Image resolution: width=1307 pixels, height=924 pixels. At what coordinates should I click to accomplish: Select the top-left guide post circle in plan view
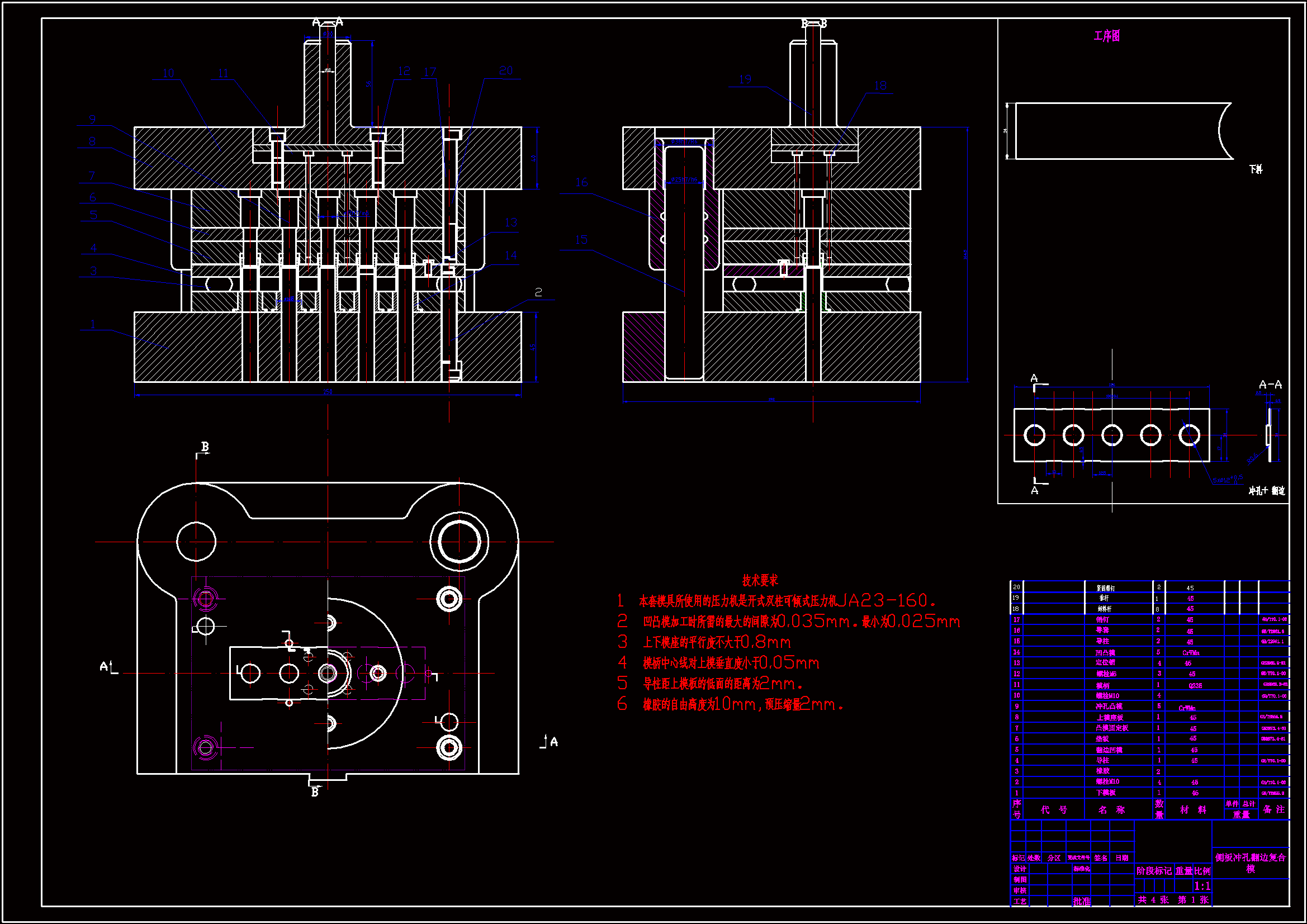pos(196,542)
